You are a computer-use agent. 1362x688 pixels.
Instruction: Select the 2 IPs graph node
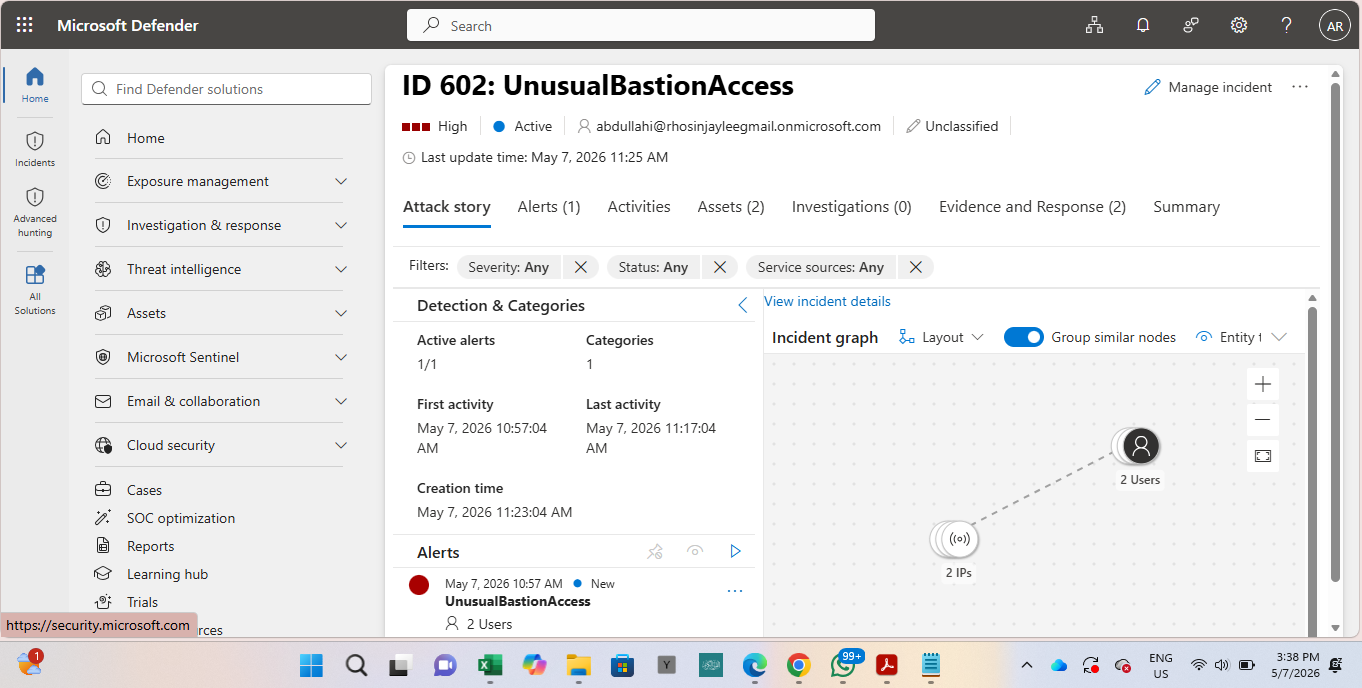956,540
